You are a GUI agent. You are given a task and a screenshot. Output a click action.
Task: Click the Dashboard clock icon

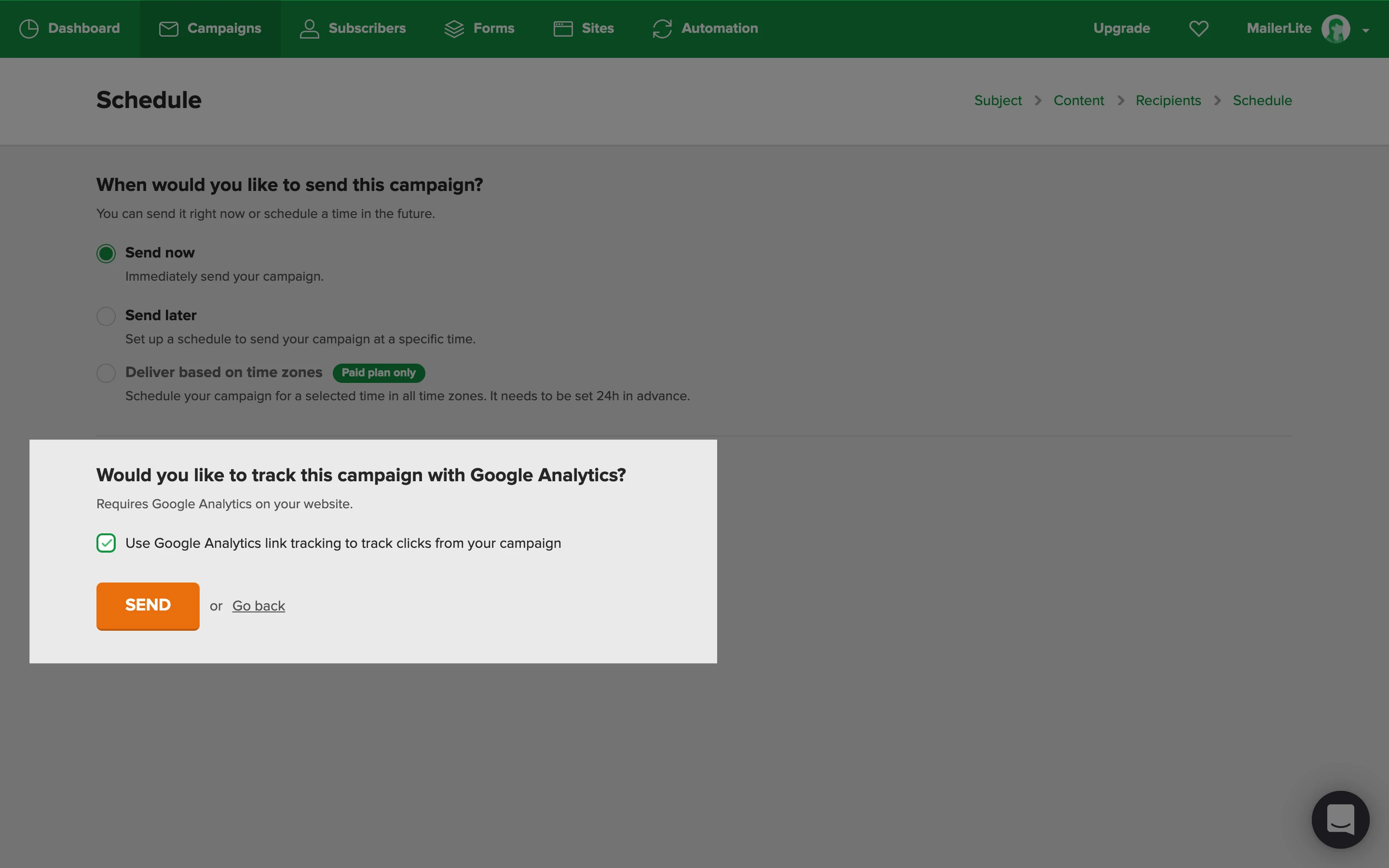(29, 29)
